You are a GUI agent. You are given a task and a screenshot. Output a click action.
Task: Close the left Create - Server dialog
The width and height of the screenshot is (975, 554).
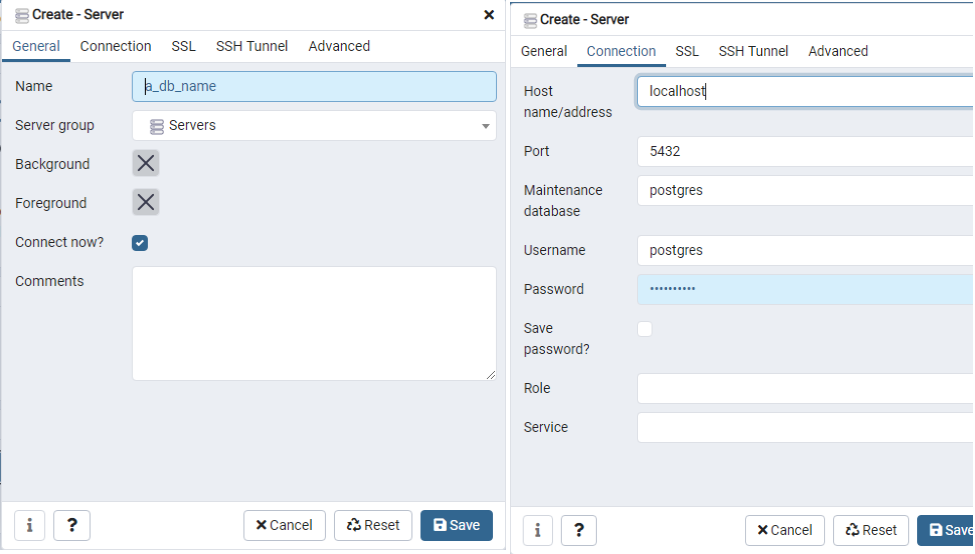pos(489,15)
